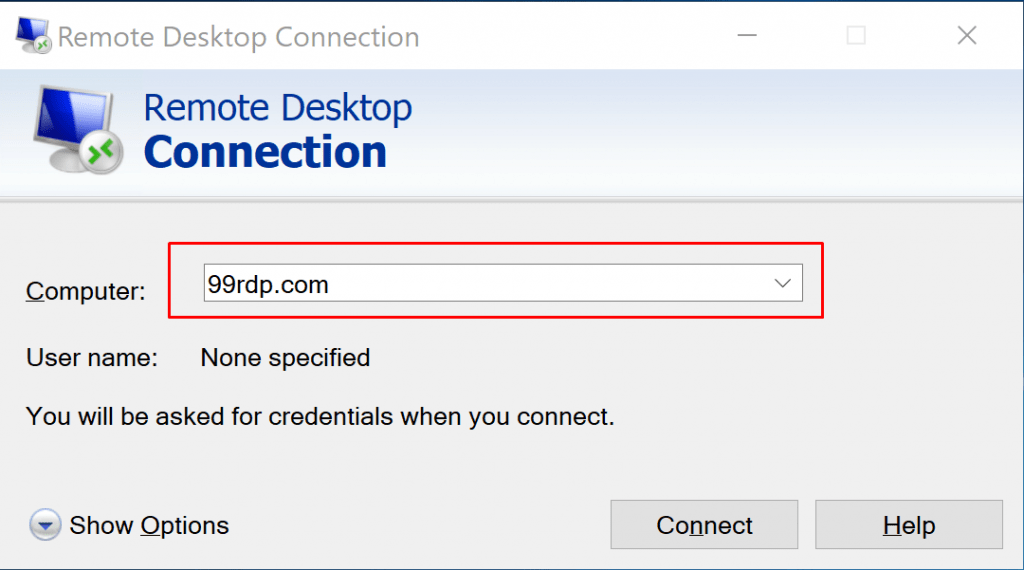
Task: Click the "User name:" label
Action: [x=92, y=357]
